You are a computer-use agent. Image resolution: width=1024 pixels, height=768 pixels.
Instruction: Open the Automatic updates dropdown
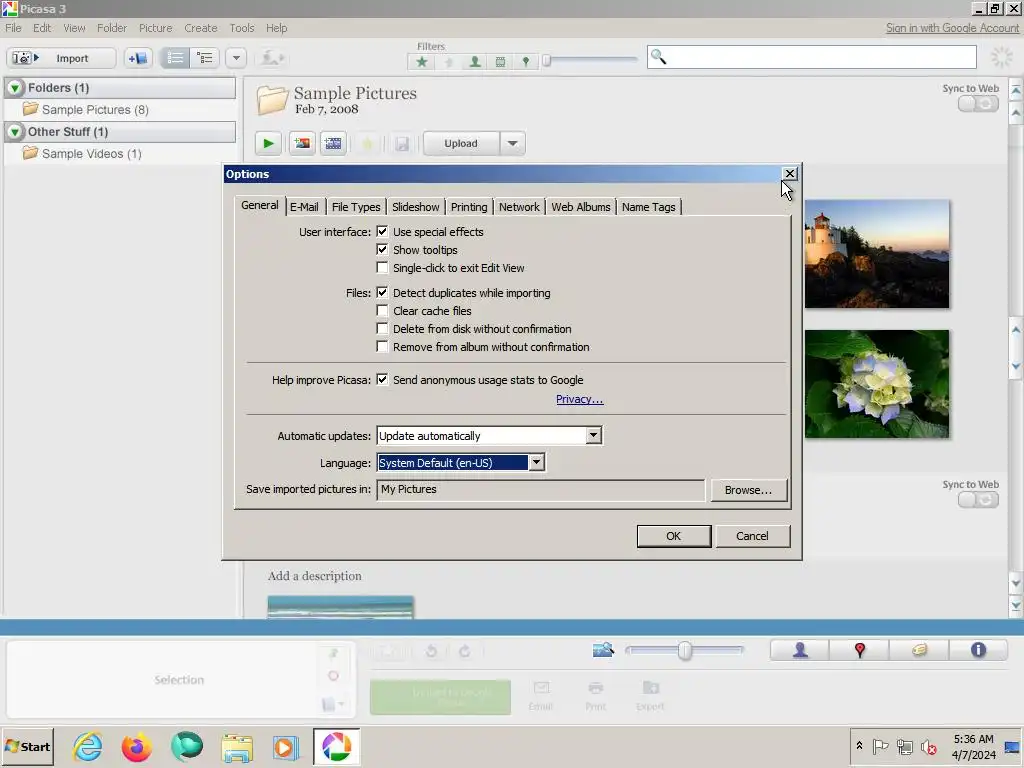[x=593, y=436]
